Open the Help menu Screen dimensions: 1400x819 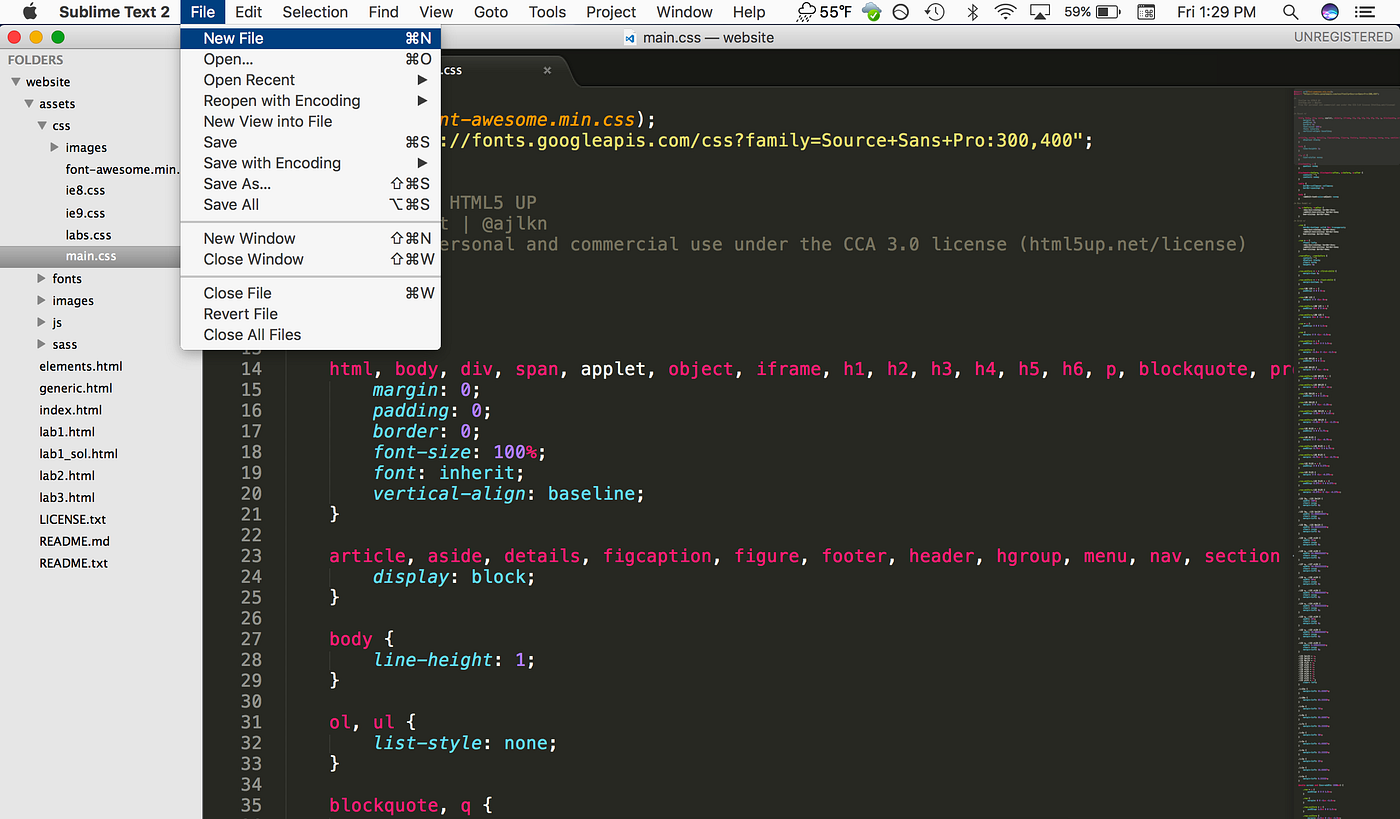[x=748, y=12]
